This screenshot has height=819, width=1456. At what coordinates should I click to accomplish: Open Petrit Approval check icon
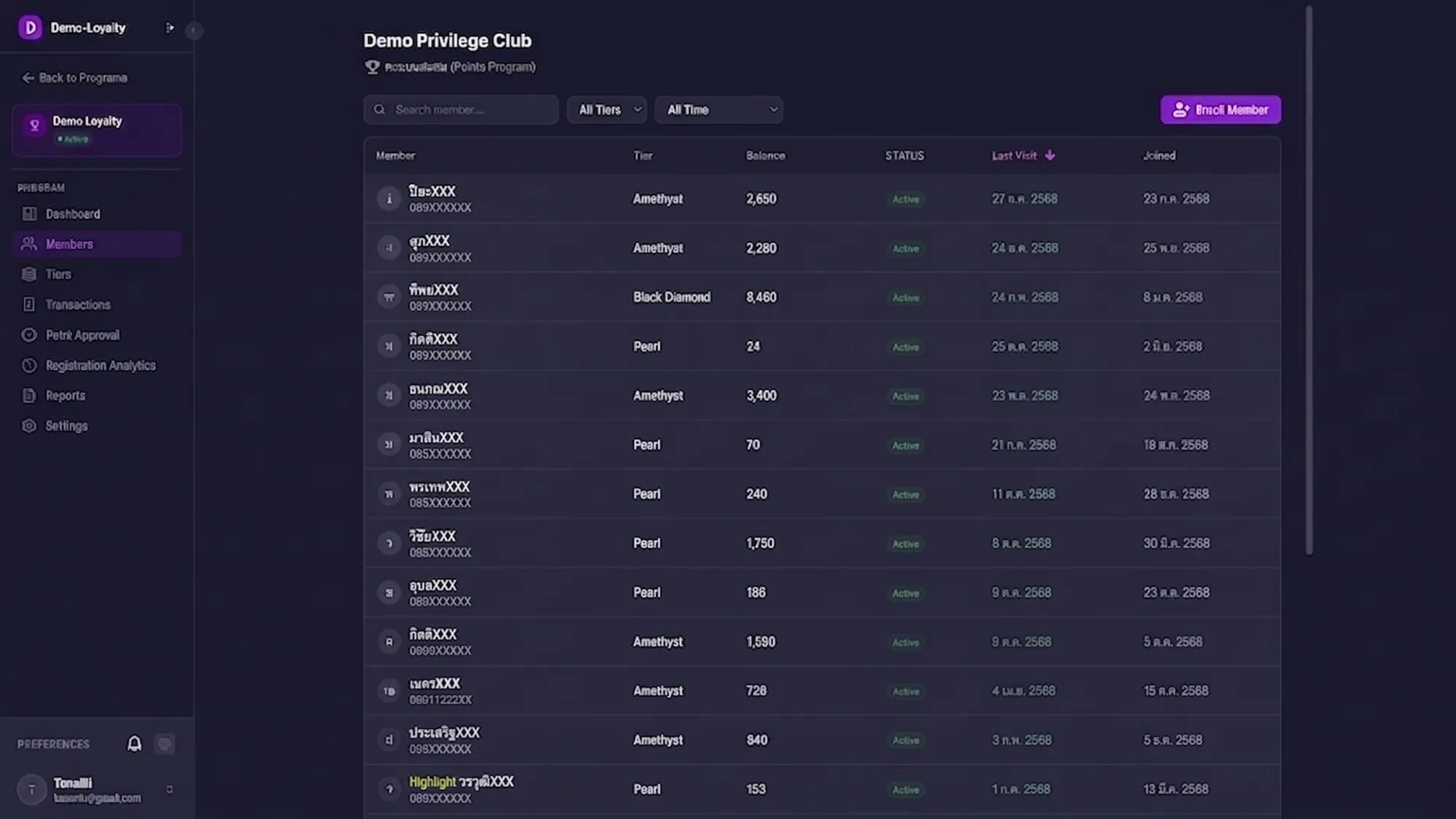(29, 335)
